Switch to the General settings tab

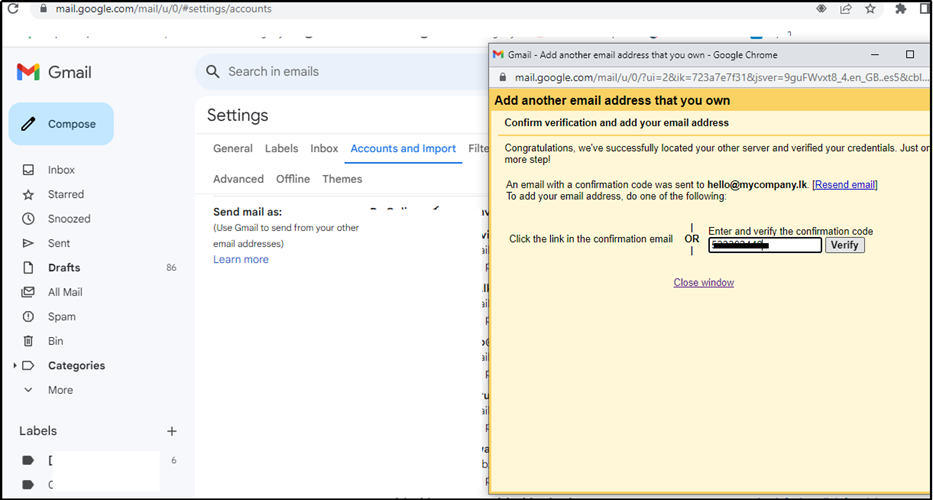pos(233,148)
